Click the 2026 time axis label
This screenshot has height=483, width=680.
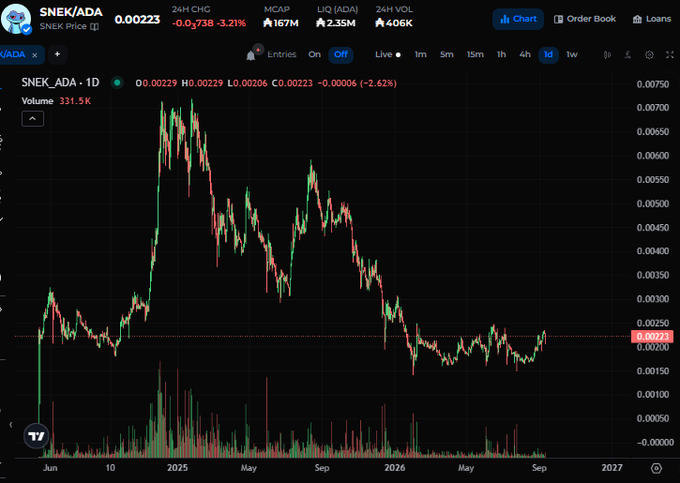[x=395, y=468]
